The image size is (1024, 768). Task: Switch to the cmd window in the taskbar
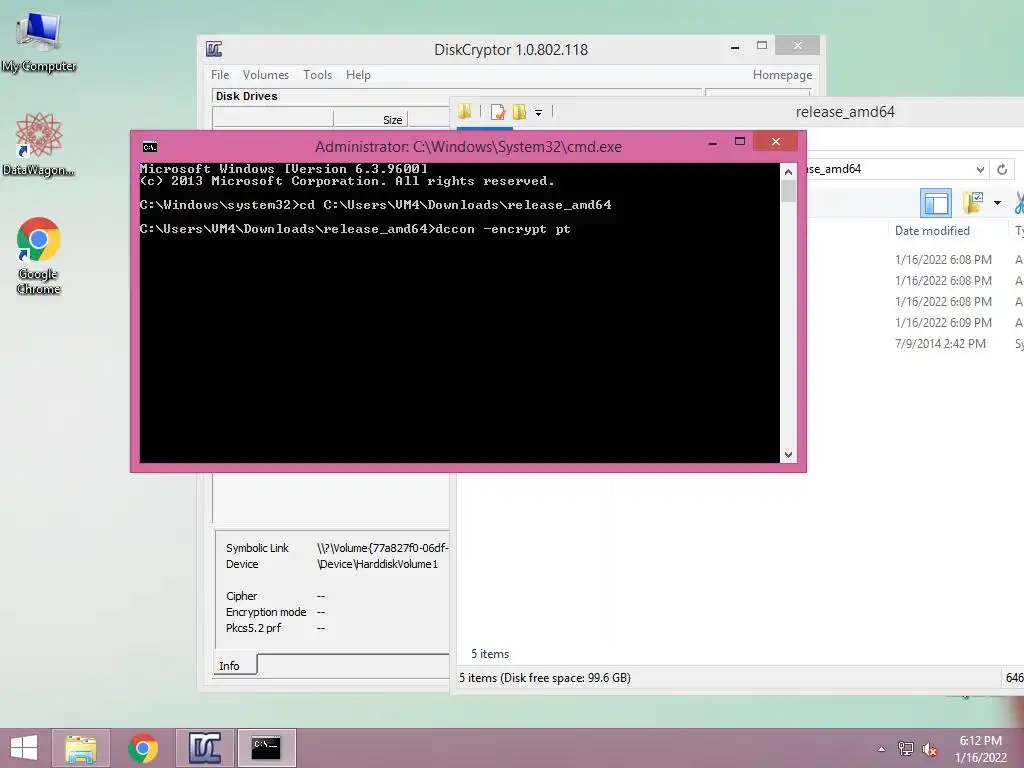[x=266, y=748]
